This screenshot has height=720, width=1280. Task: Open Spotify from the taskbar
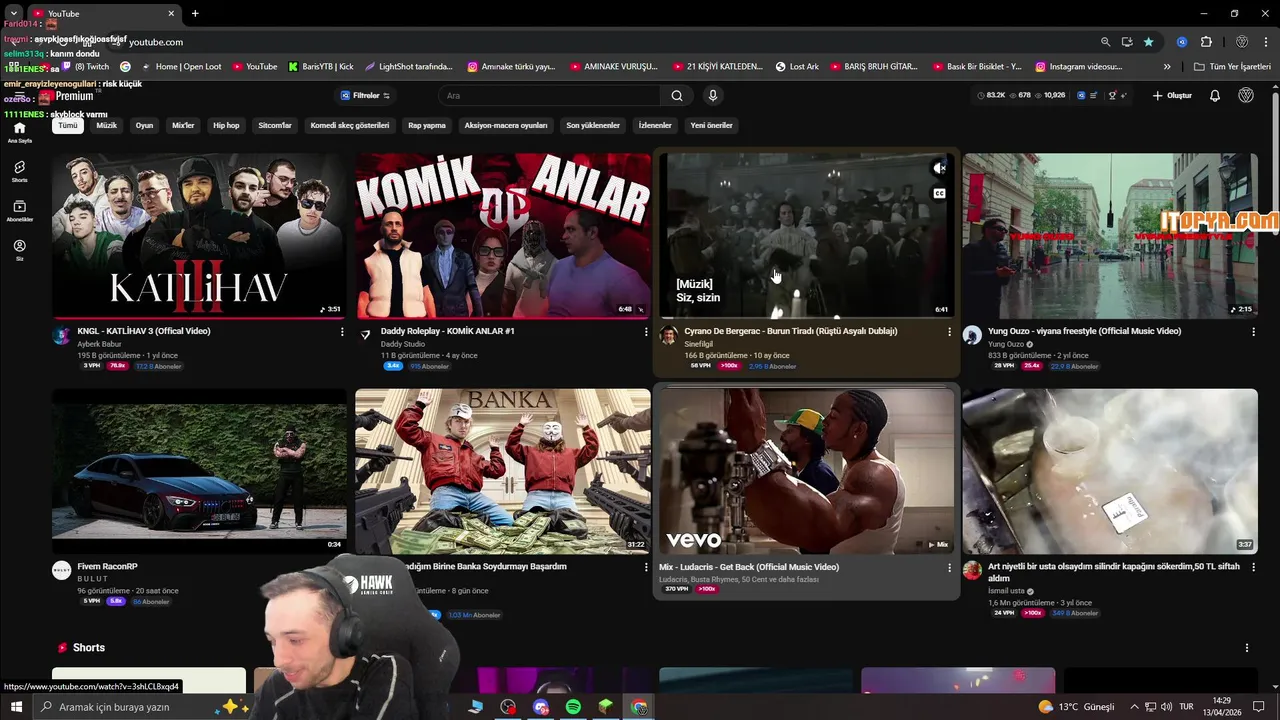573,707
